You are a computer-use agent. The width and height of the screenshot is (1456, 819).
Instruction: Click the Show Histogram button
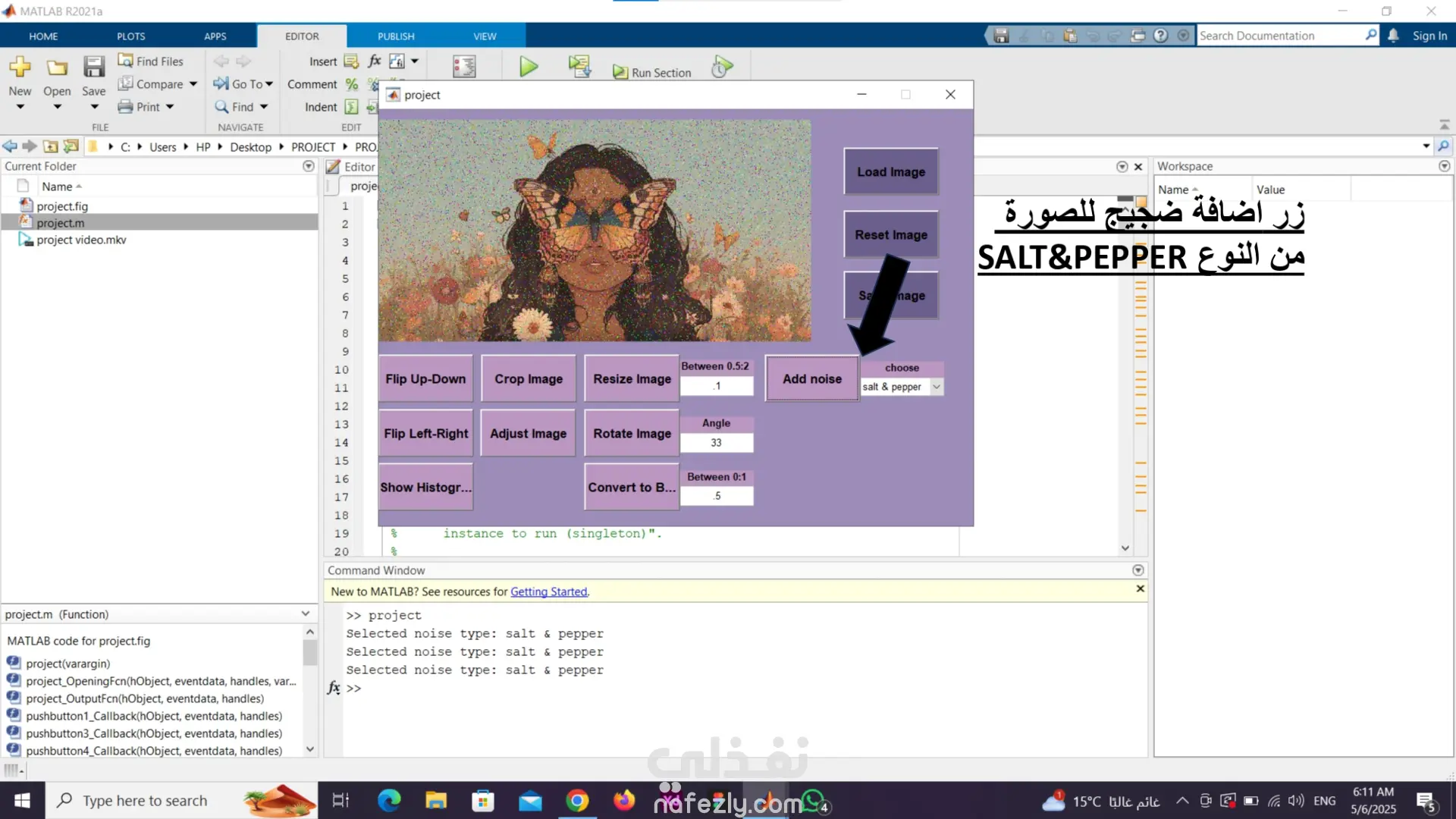(425, 488)
